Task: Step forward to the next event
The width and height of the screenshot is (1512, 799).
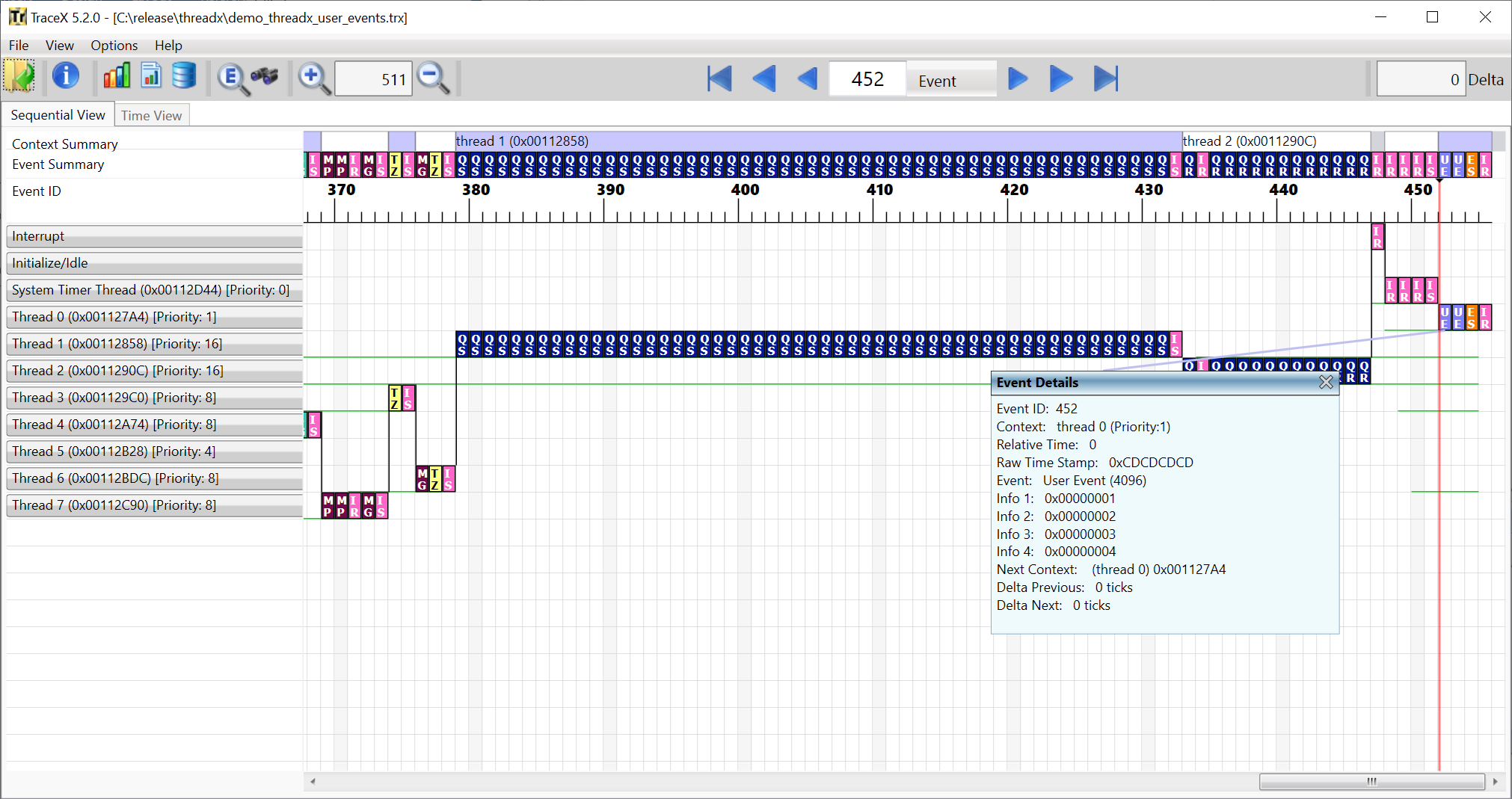Action: point(1017,78)
